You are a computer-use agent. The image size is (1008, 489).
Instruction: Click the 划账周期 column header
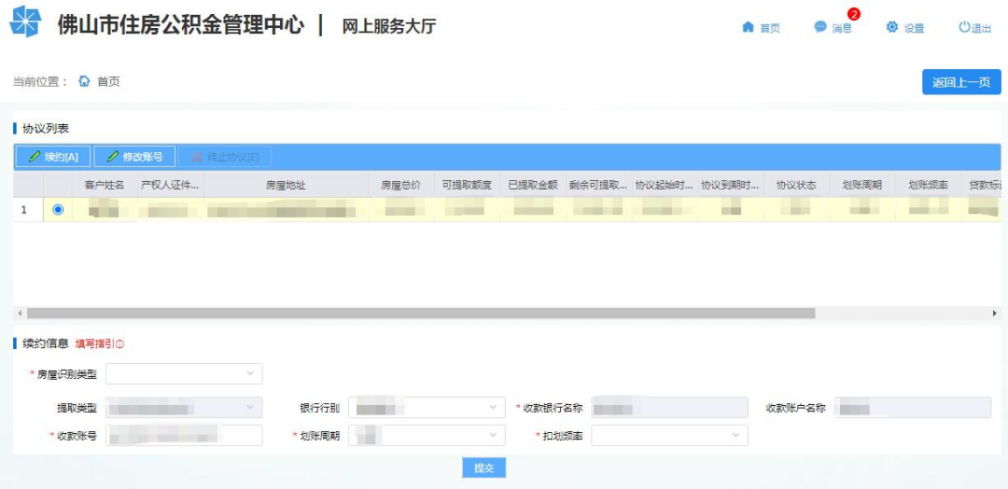tap(862, 185)
